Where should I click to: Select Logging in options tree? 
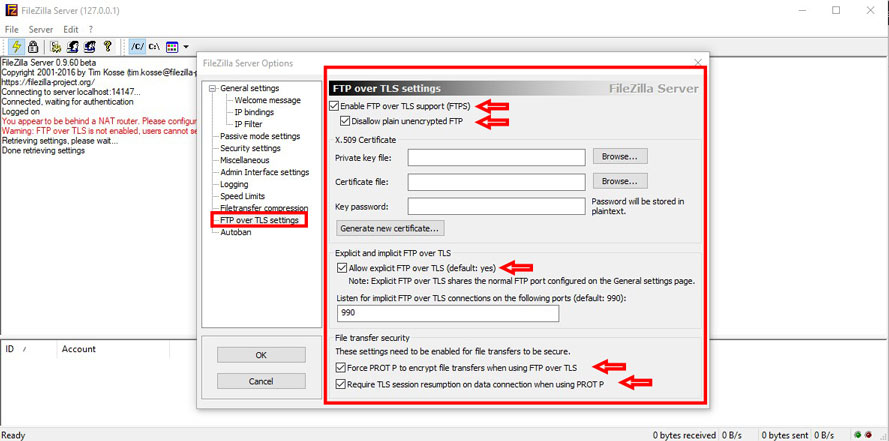[234, 184]
